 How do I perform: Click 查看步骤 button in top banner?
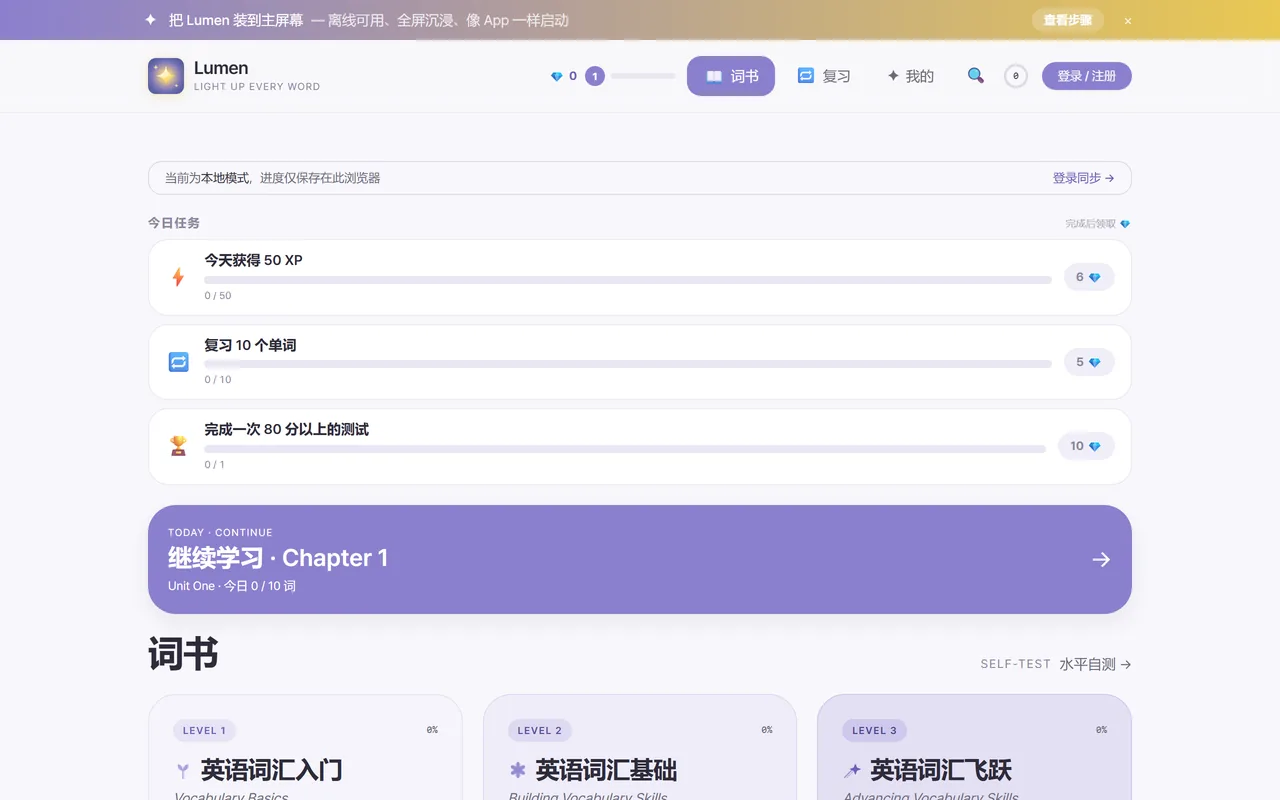tap(1068, 20)
